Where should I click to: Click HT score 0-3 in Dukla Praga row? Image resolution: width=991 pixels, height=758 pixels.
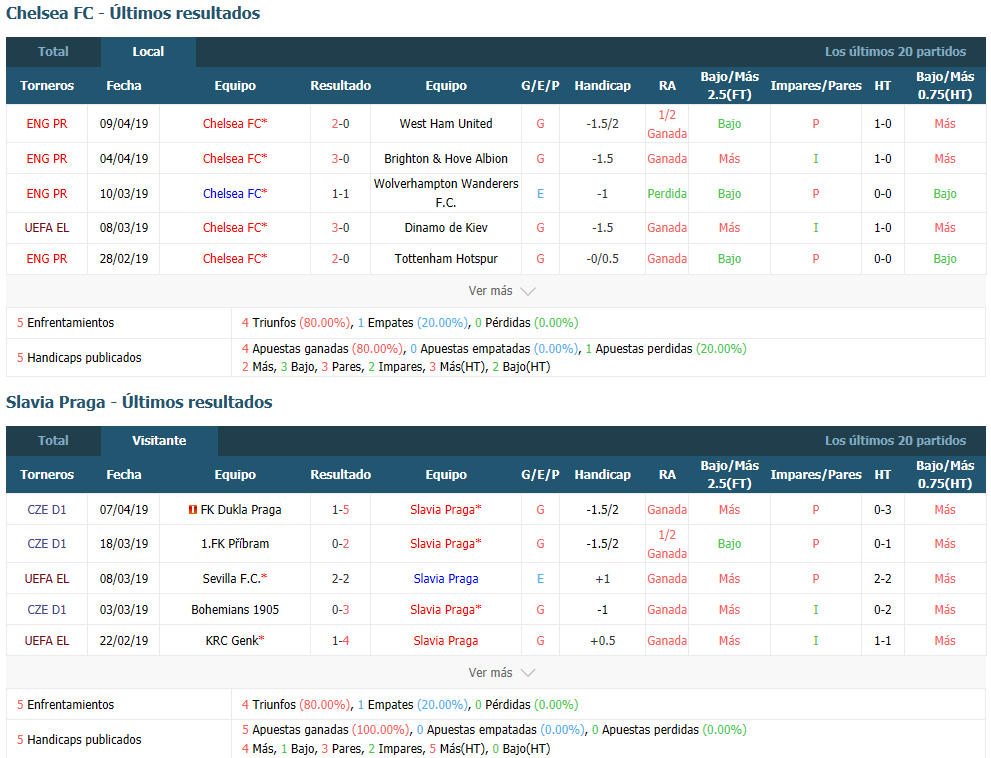(x=882, y=510)
